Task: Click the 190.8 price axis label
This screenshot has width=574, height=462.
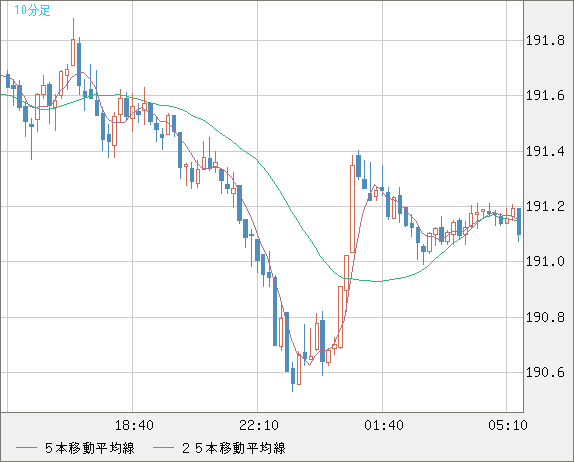Action: 545,317
